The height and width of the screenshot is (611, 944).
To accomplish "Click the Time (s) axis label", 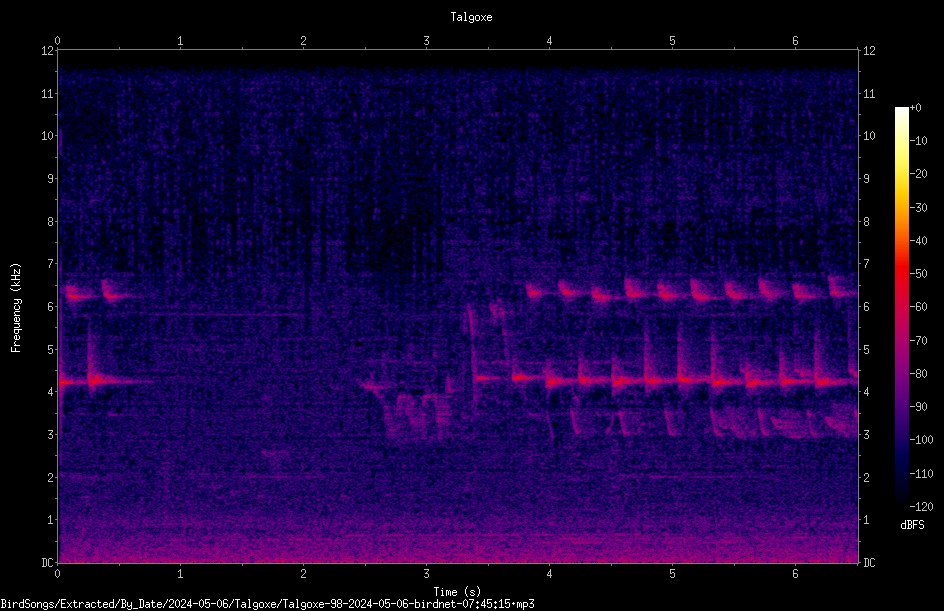I will 457,592.
